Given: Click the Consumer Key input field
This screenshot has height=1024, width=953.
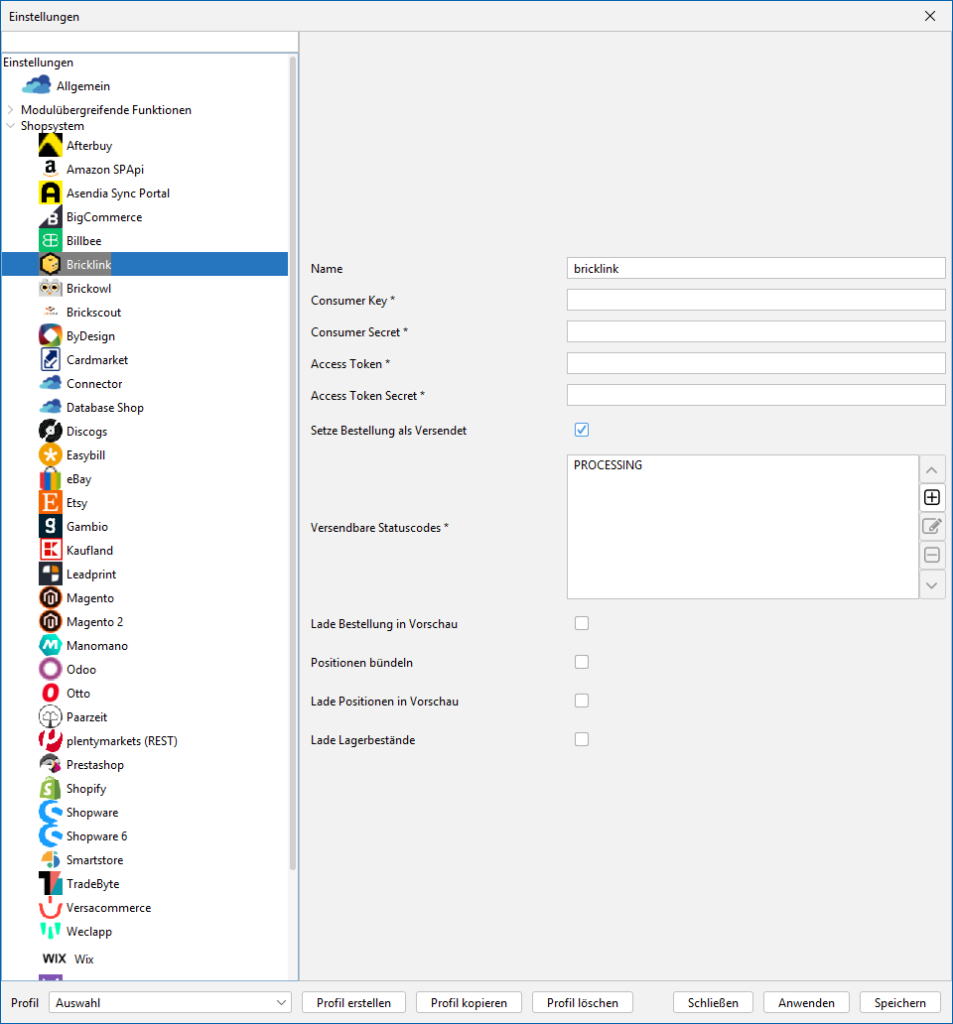Looking at the screenshot, I should coord(755,300).
